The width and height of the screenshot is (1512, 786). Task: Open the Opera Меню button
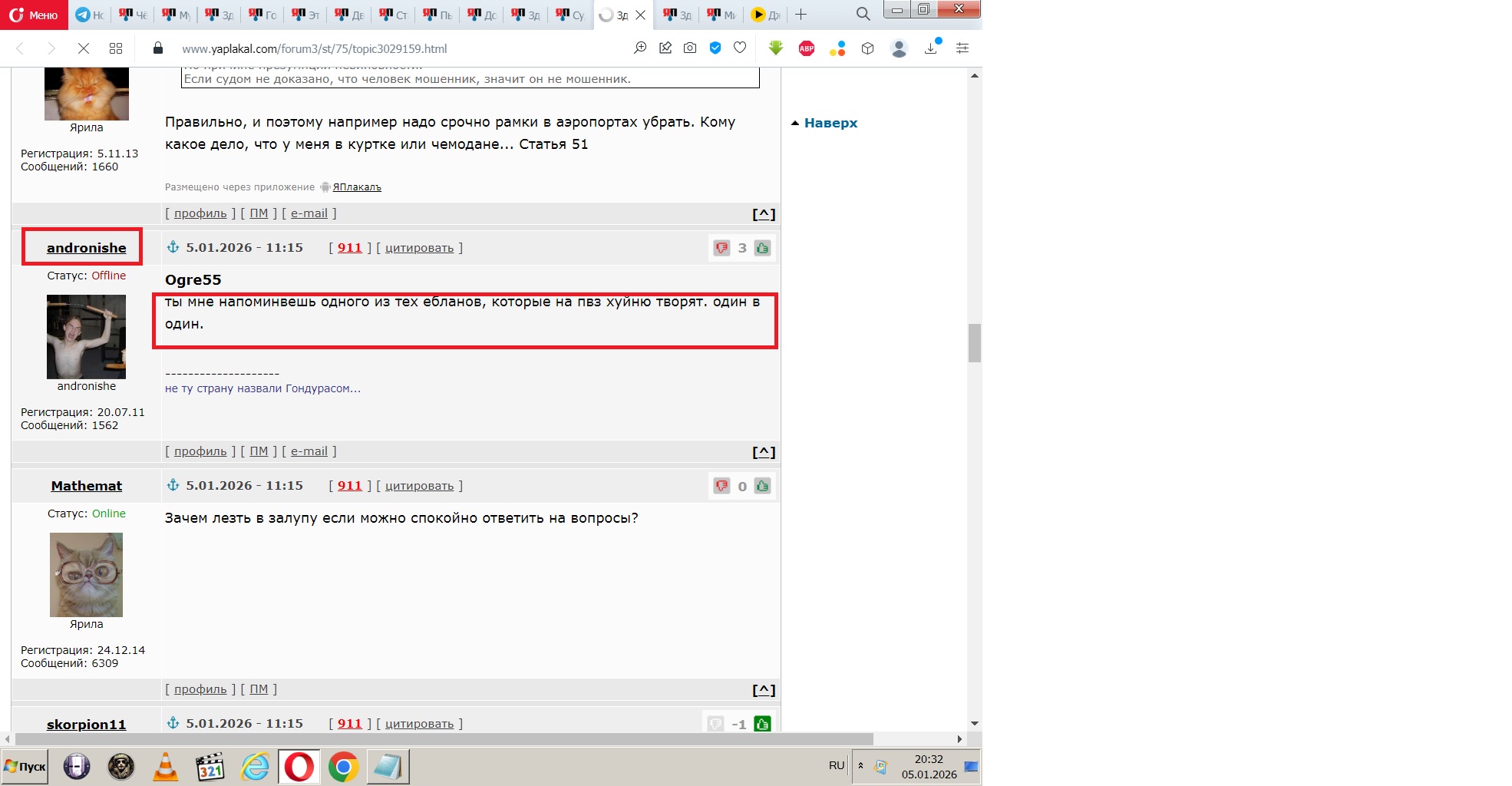tap(35, 15)
